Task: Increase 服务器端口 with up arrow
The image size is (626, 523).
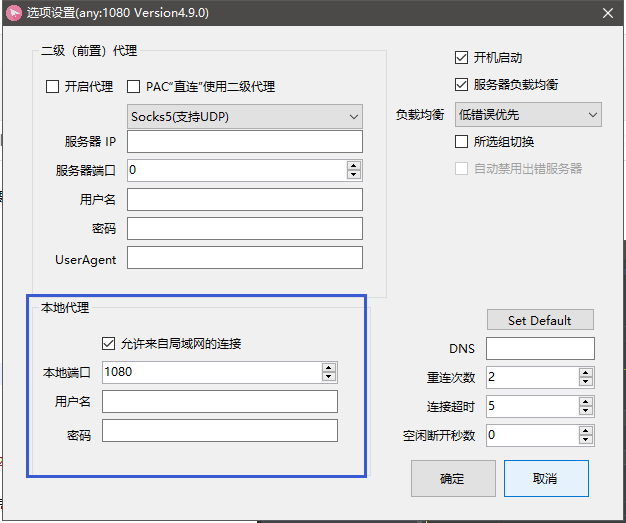Action: point(353,166)
